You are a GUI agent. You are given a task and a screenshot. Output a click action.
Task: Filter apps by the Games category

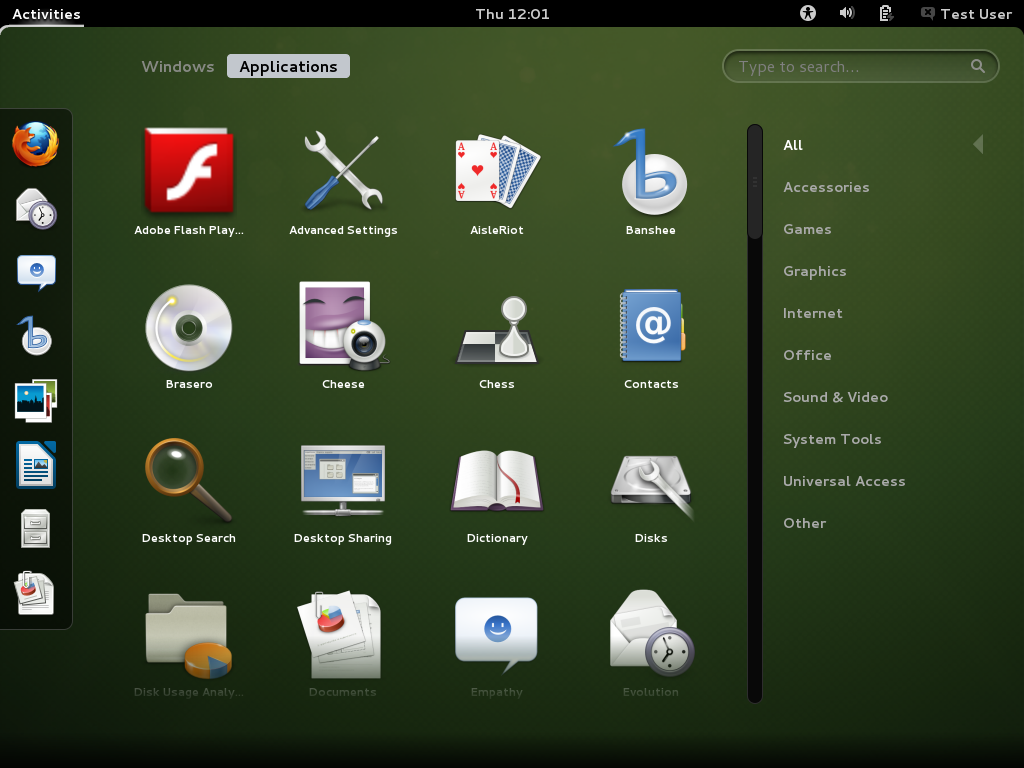[807, 229]
